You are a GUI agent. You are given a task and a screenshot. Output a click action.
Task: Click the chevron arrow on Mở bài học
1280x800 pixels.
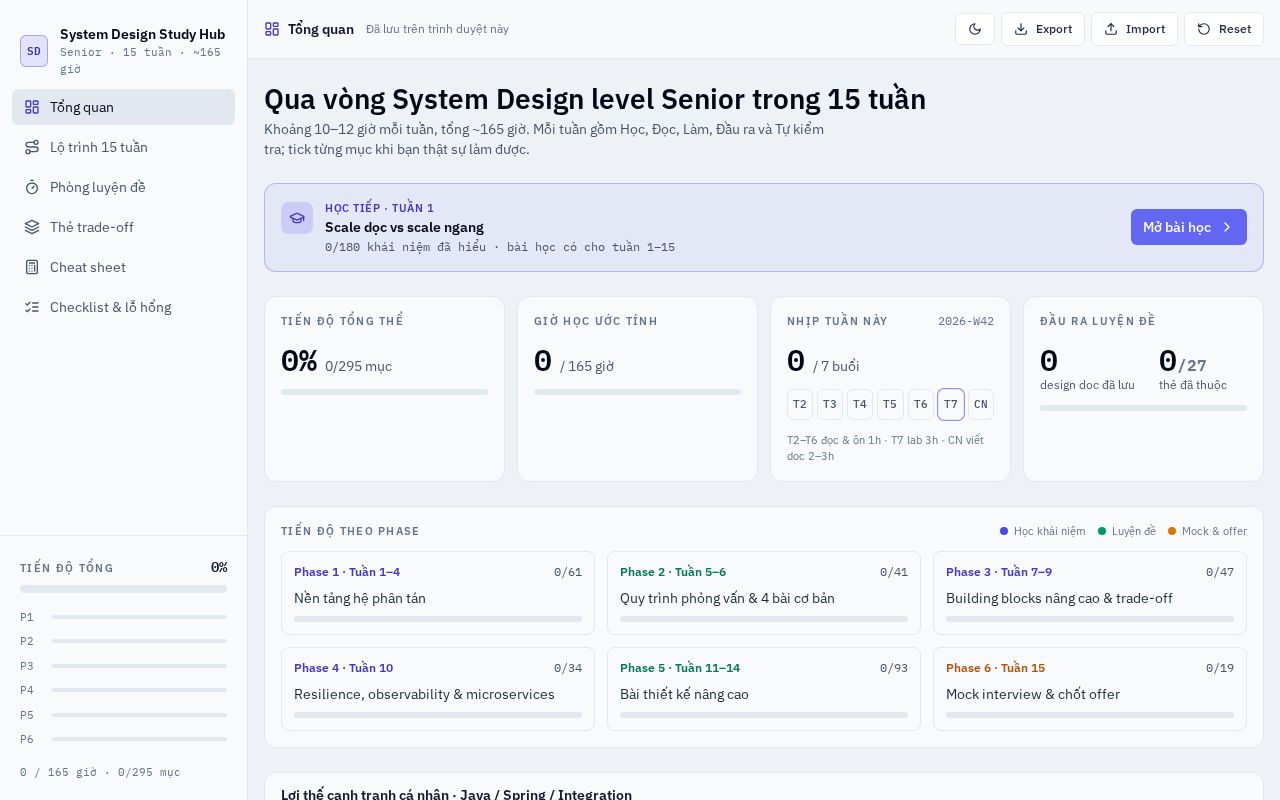pos(1227,227)
